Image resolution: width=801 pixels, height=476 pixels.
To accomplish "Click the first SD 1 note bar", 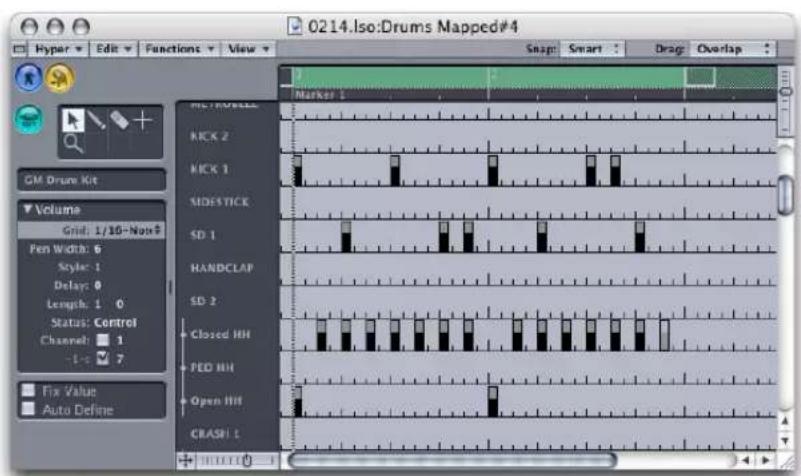I will pyautogui.click(x=346, y=237).
